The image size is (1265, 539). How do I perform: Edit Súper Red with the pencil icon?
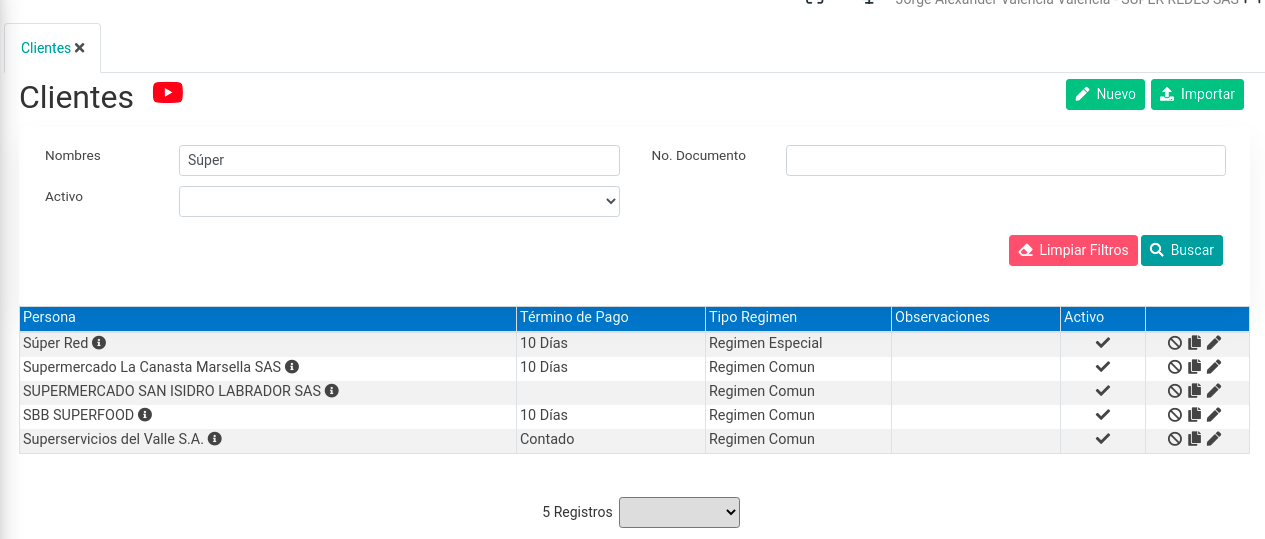1214,343
